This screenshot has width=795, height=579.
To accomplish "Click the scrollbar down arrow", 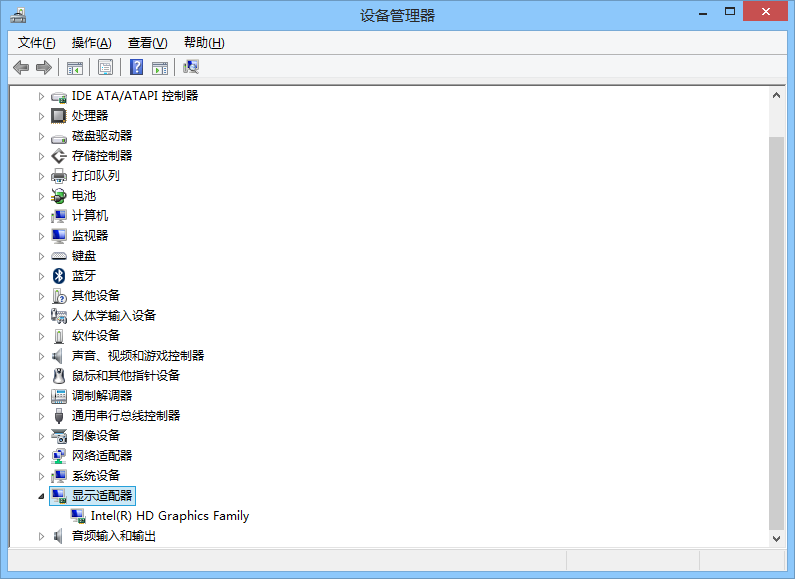I will point(776,538).
